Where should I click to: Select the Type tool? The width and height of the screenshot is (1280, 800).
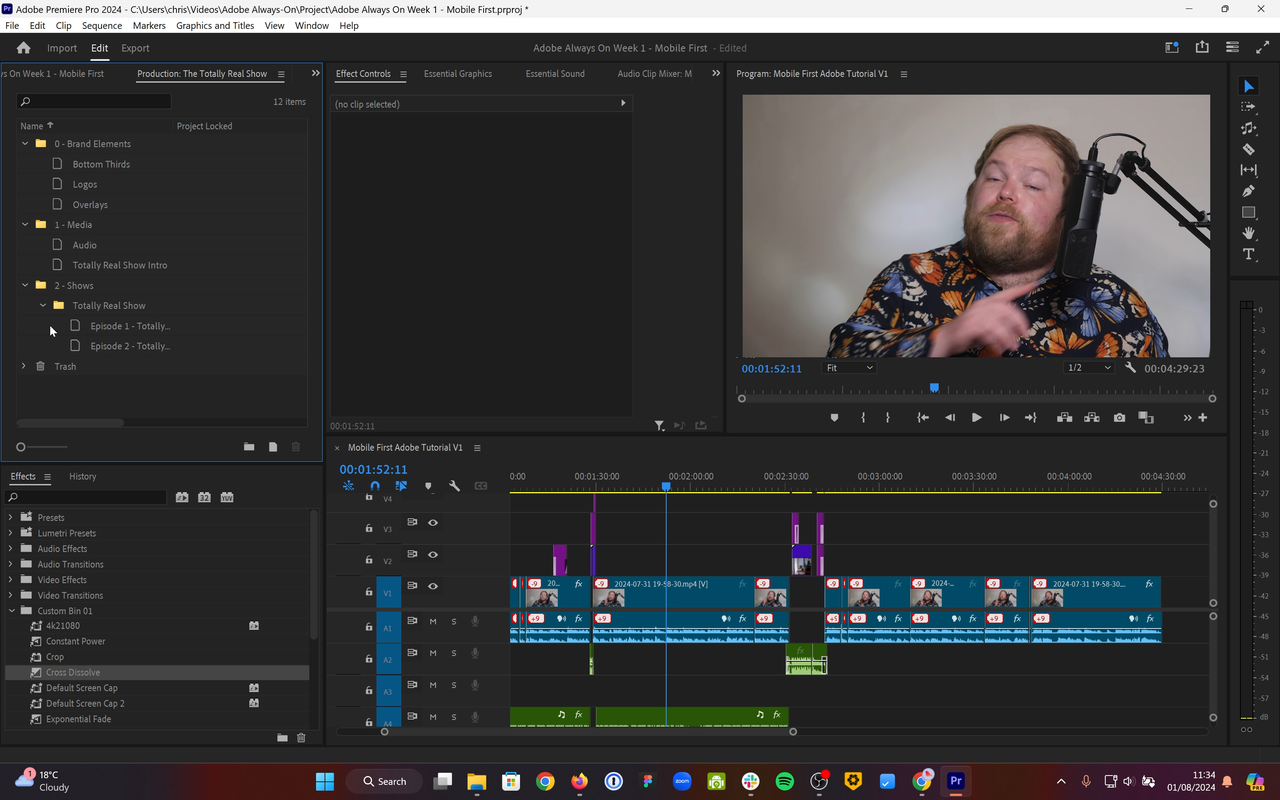[1248, 254]
